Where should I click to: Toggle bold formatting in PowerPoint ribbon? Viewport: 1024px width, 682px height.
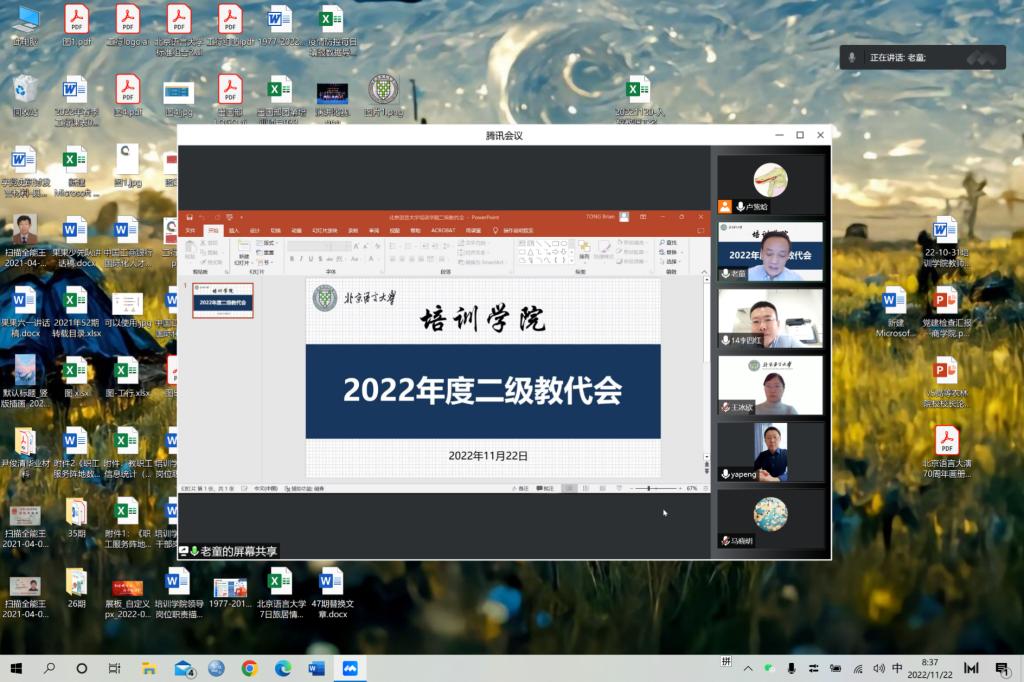click(x=293, y=259)
